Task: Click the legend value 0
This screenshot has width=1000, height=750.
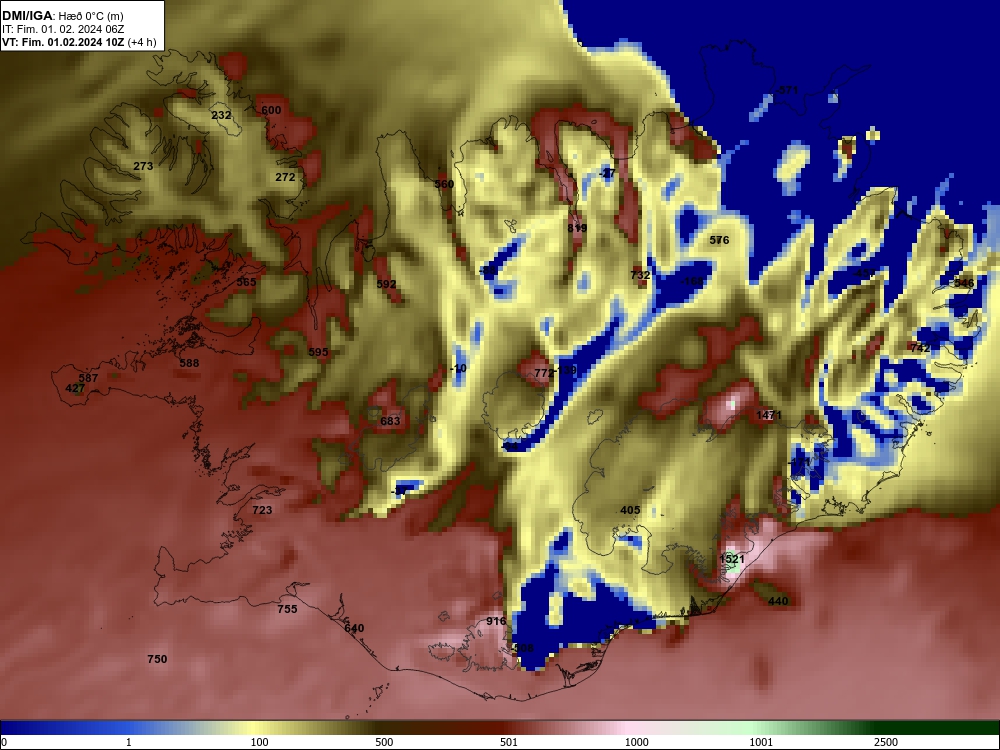Action: (x=4, y=742)
